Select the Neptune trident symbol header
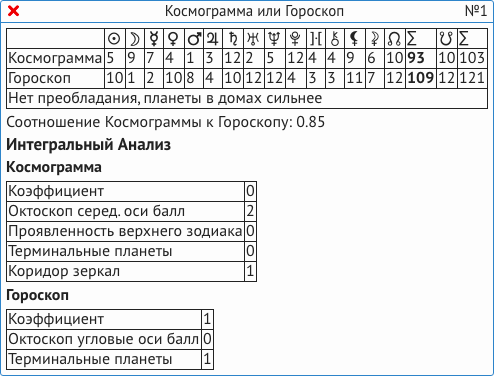 (274, 39)
